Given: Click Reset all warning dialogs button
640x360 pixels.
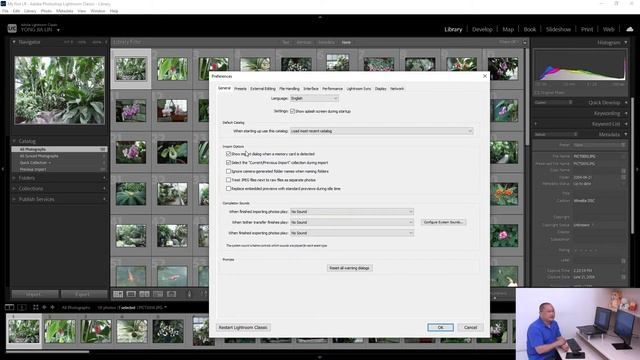Looking at the screenshot, I should [349, 268].
